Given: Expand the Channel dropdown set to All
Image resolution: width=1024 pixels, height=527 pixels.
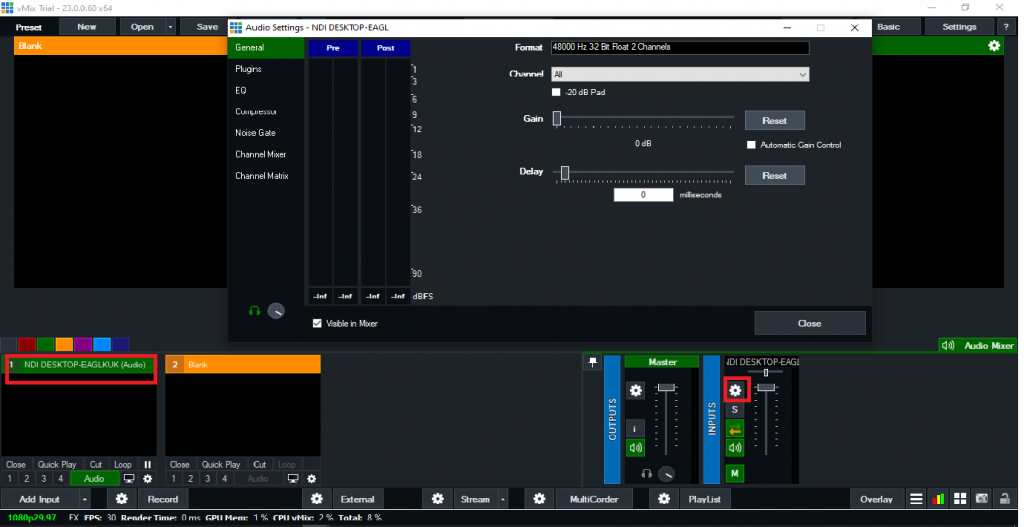Looking at the screenshot, I should click(680, 74).
